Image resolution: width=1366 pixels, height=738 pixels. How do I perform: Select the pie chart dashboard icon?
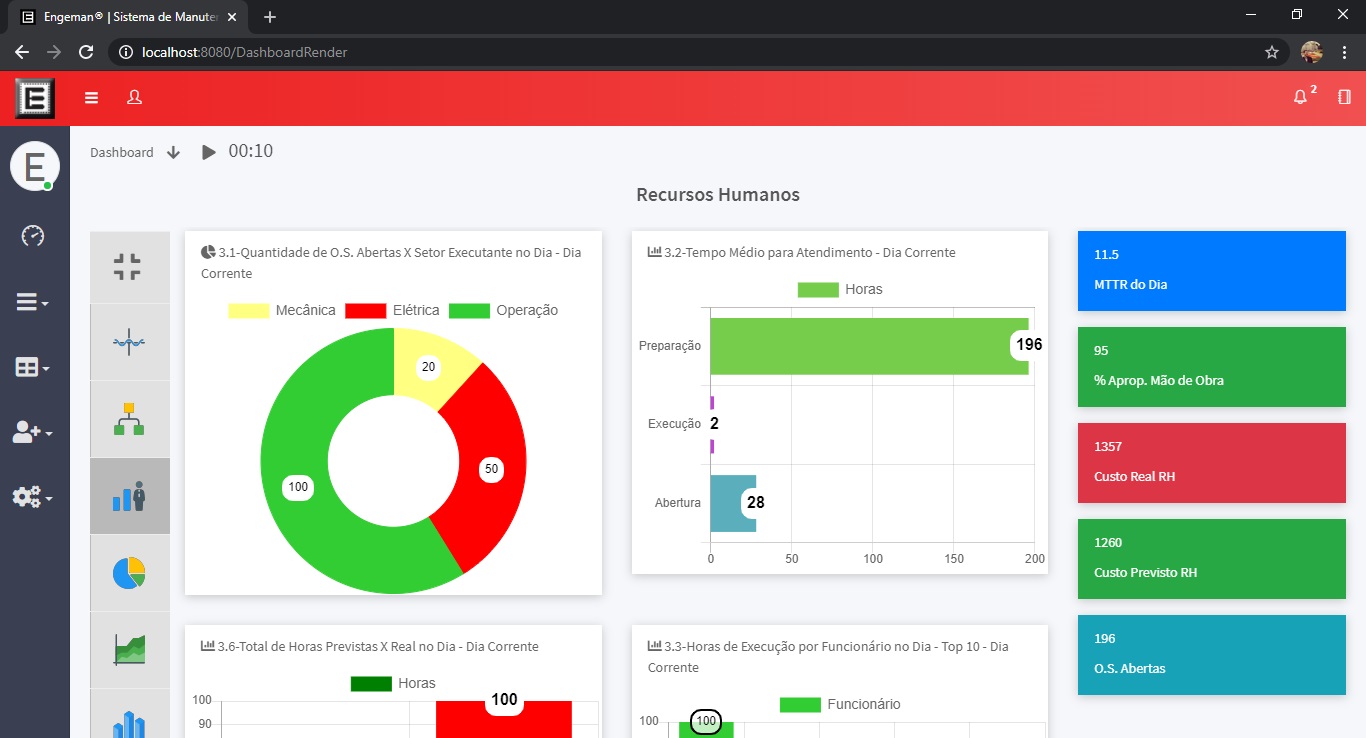[x=129, y=573]
